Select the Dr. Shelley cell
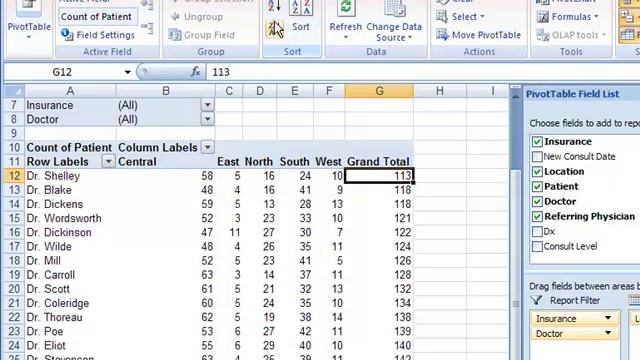Image resolution: width=640 pixels, height=360 pixels. (70, 176)
